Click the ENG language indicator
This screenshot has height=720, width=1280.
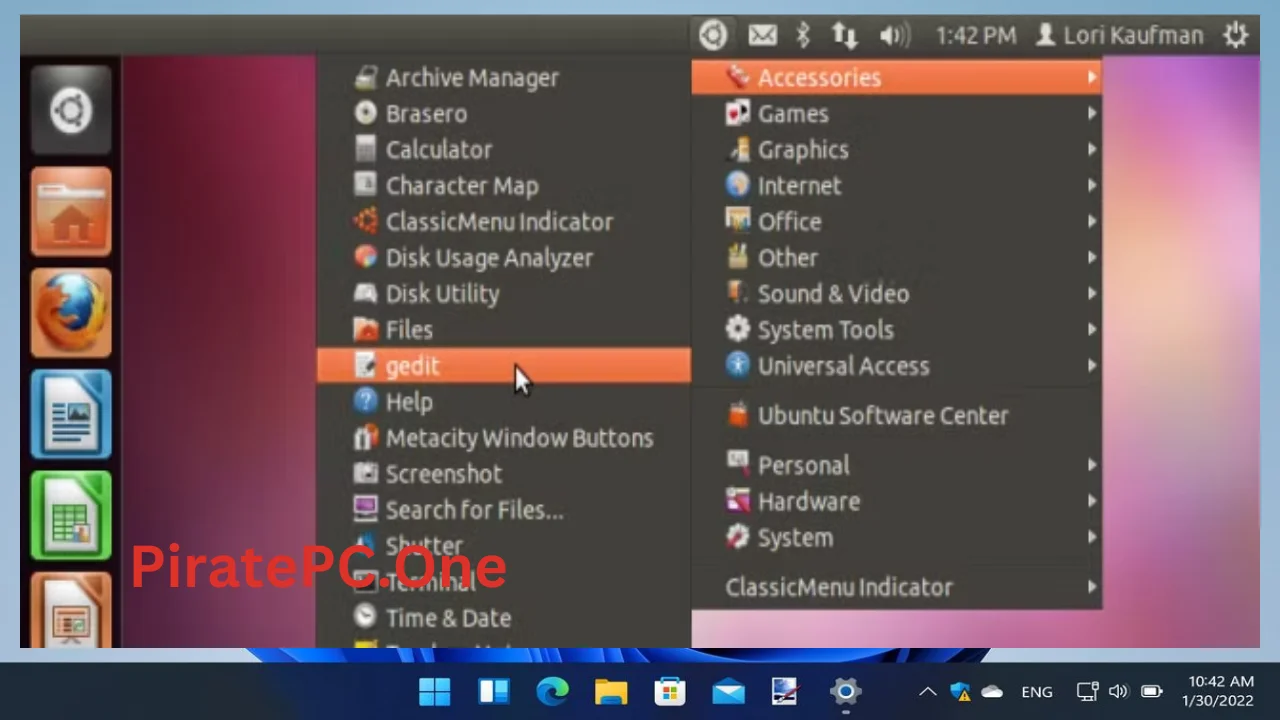click(x=1037, y=692)
